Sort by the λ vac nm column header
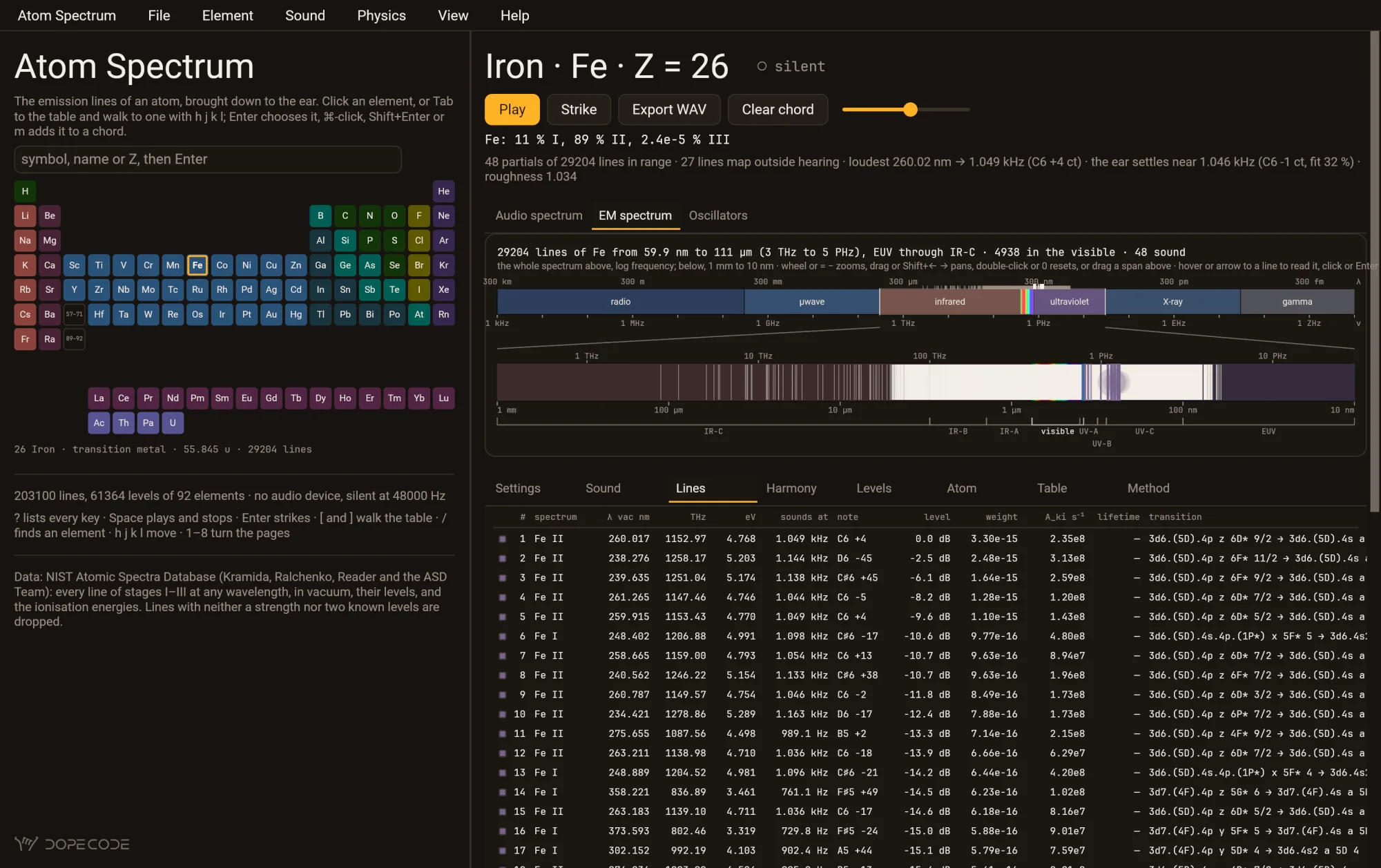1381x868 pixels. (x=628, y=517)
